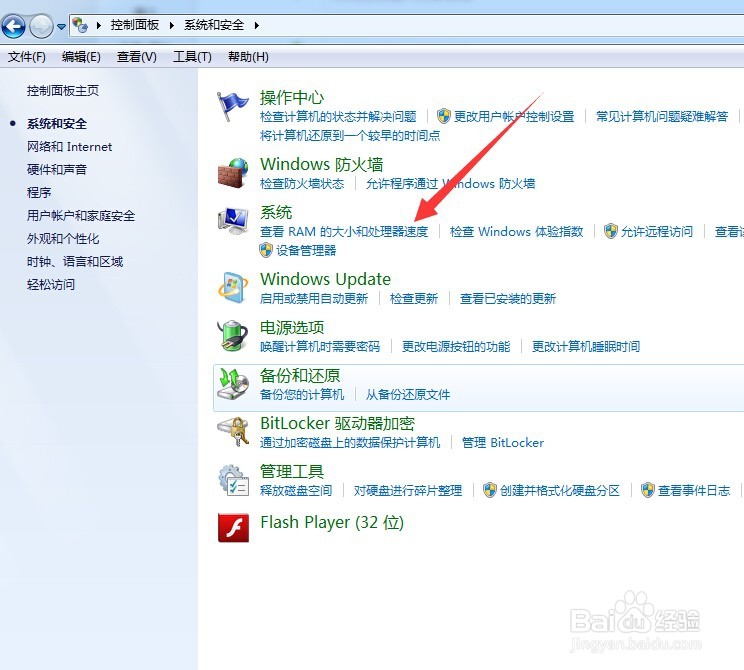744x670 pixels.
Task: Click the Forward arrow navigation button
Action: (x=41, y=26)
